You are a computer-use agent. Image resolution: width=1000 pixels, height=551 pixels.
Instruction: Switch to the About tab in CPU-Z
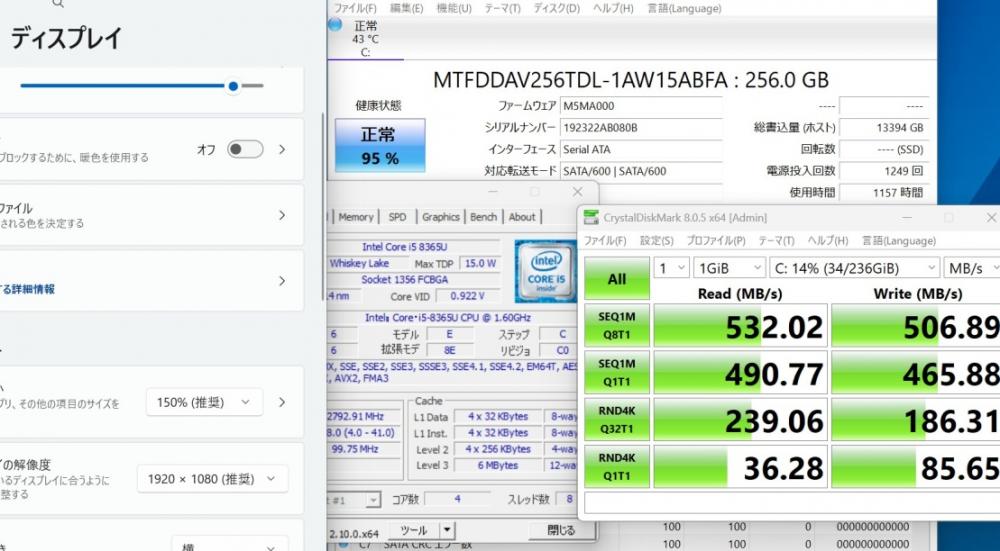[522, 217]
